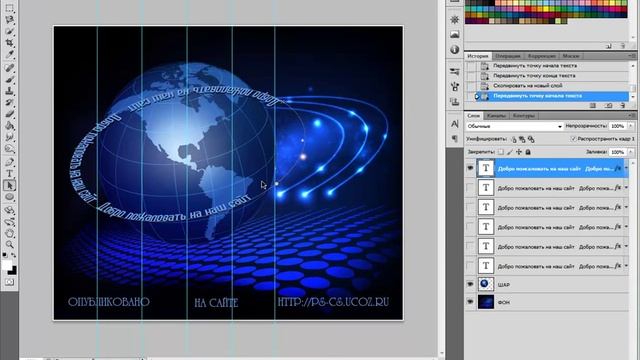
Task: Expand effects arrow on highlighted text layer
Action: click(x=626, y=168)
